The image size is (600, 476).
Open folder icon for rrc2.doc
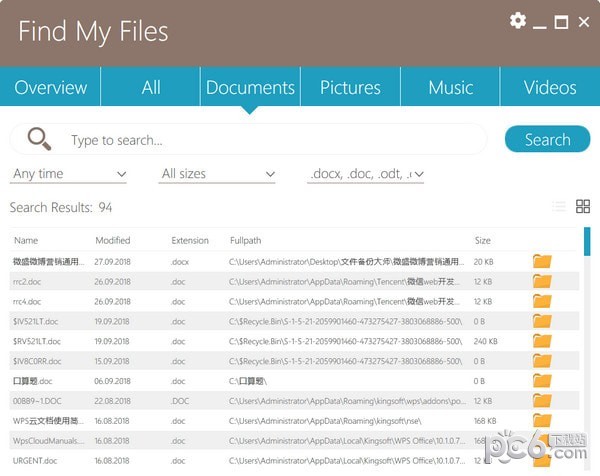tap(542, 282)
